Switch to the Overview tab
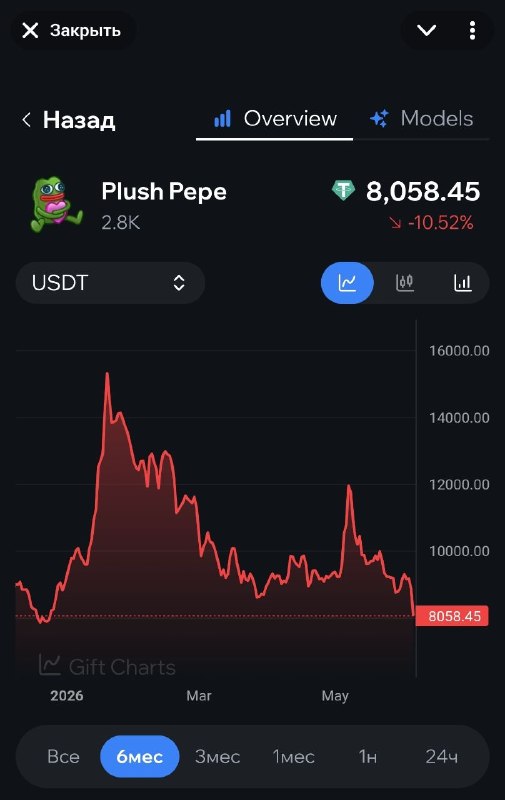 click(275, 118)
